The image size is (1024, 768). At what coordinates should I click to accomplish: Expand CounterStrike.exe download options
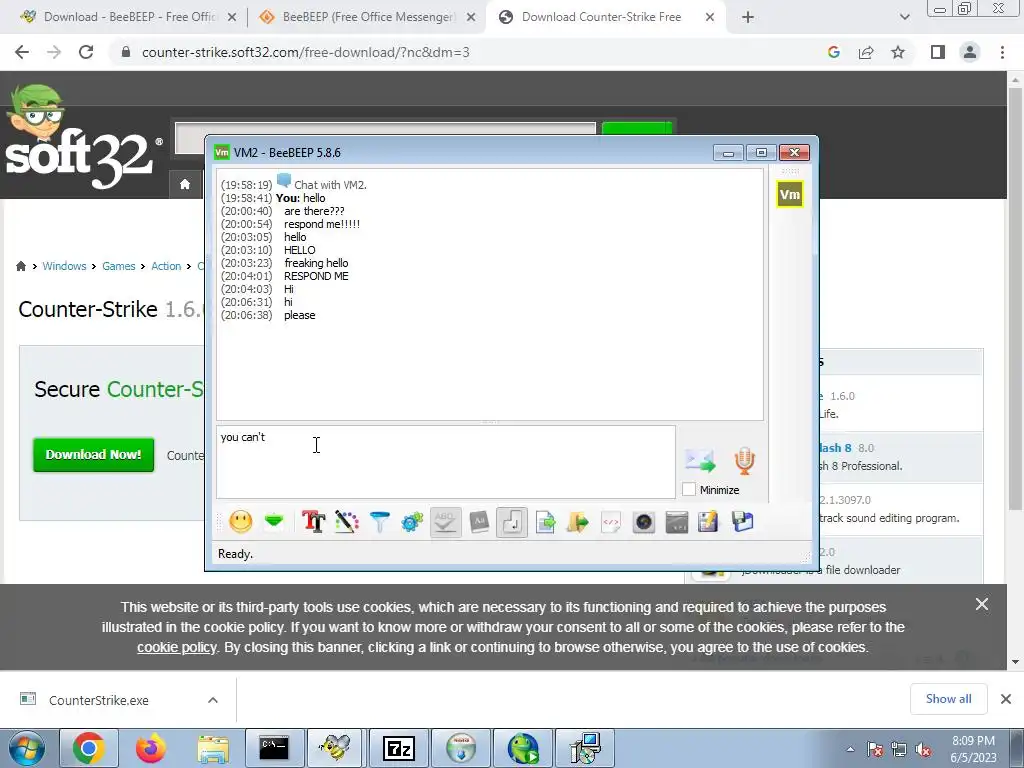pyautogui.click(x=213, y=700)
